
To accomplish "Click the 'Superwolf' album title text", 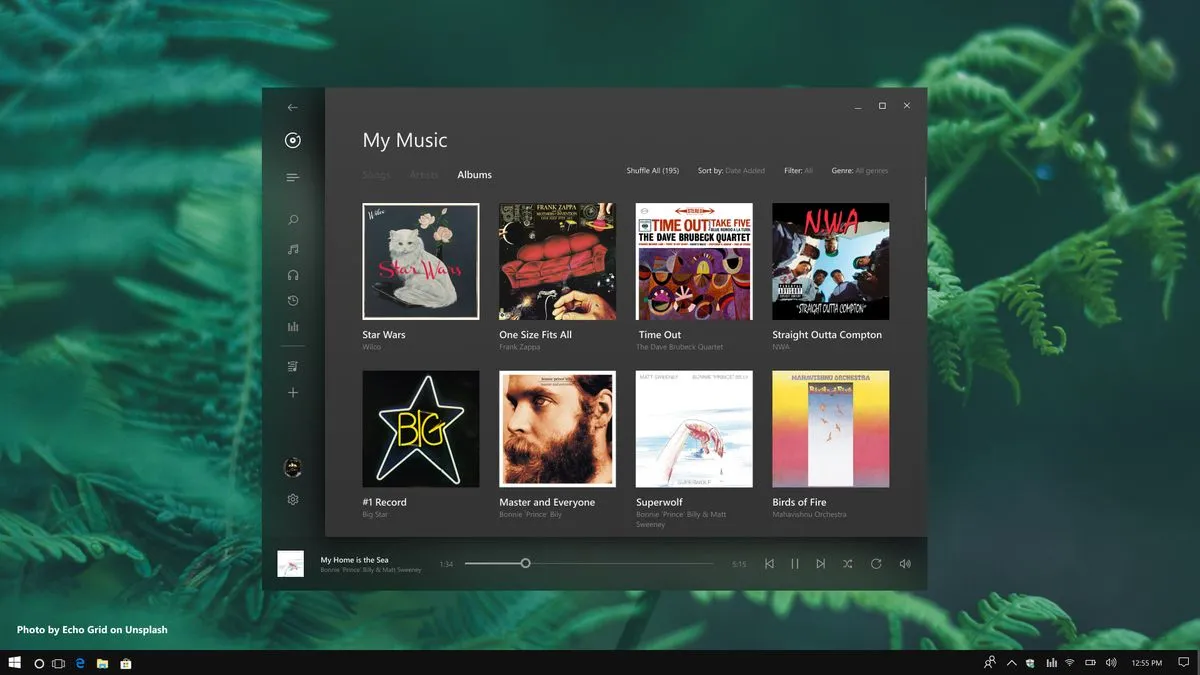I will click(659, 502).
